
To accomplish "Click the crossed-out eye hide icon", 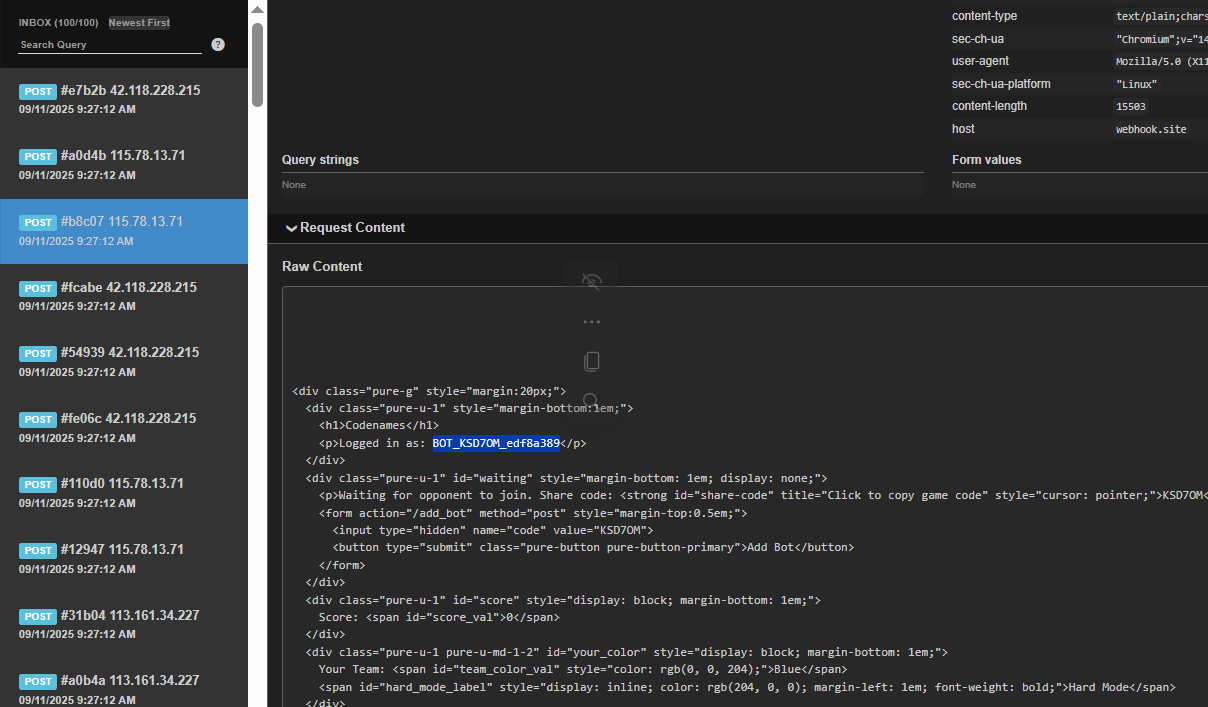I will tap(591, 282).
